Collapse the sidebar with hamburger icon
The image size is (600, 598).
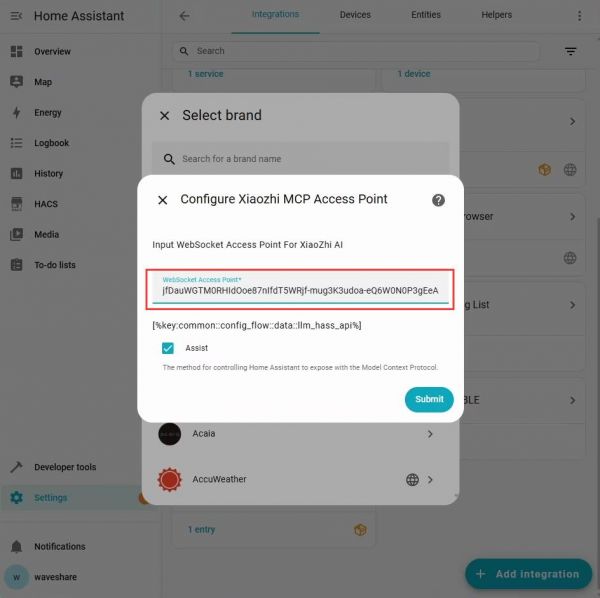tap(16, 16)
